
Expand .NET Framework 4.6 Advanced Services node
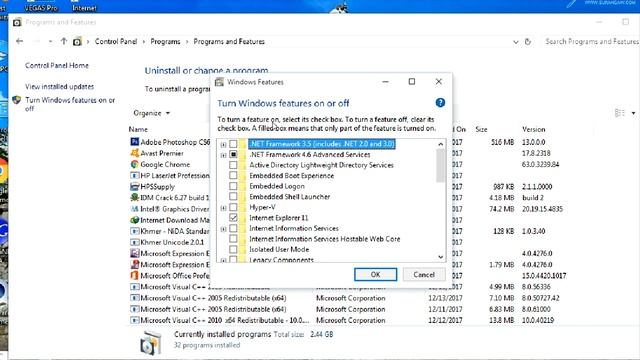[x=223, y=155]
